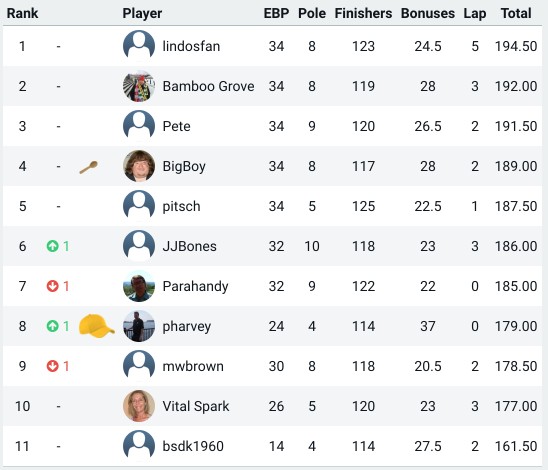Viewport: 548px width, 470px height.
Task: Open Parahandy player name link
Action: tap(195, 287)
